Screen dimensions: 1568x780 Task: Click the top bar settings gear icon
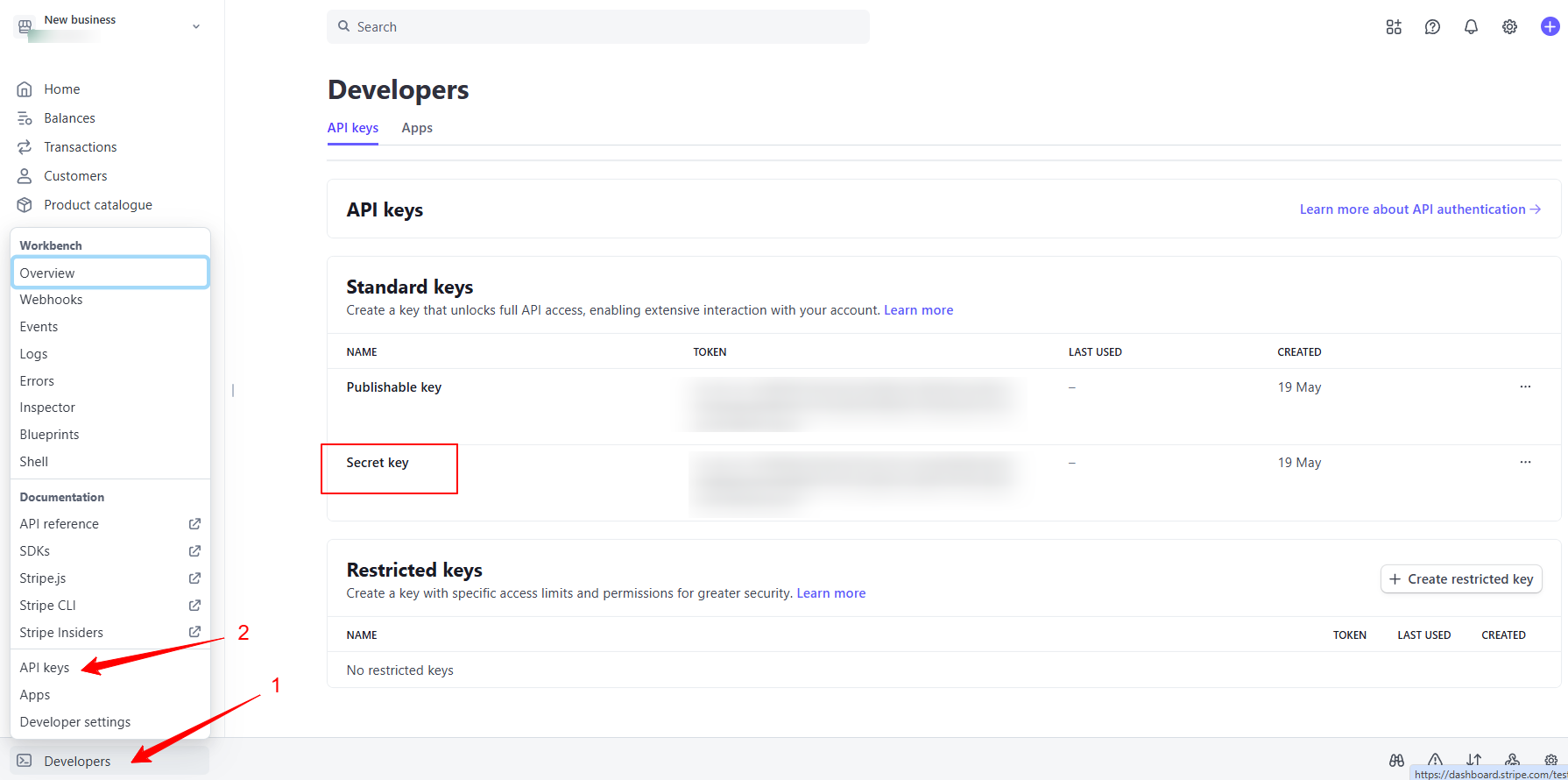[x=1509, y=27]
